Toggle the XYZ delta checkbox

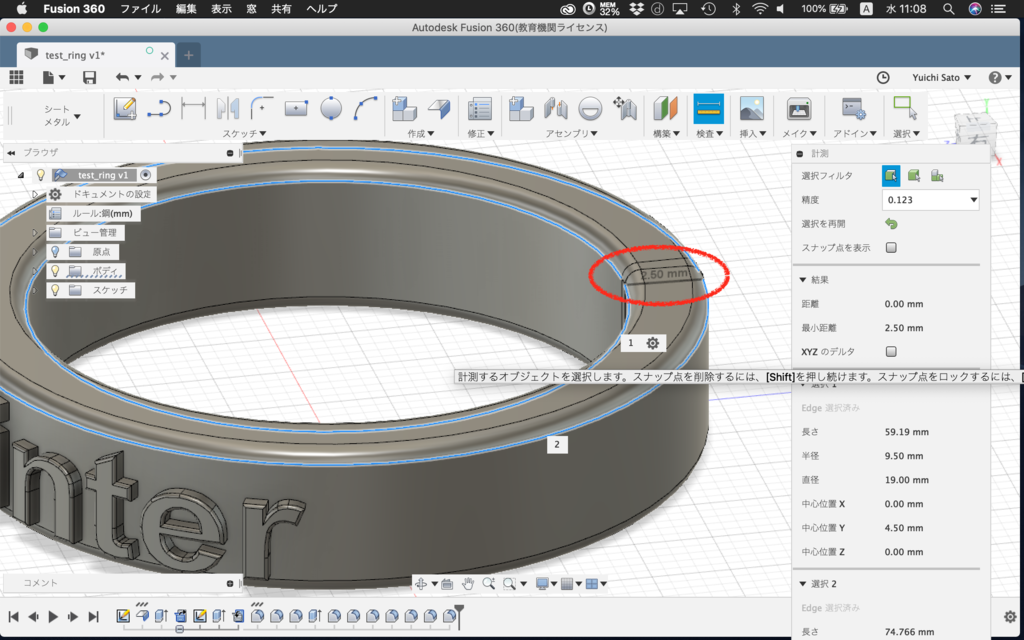click(x=891, y=351)
